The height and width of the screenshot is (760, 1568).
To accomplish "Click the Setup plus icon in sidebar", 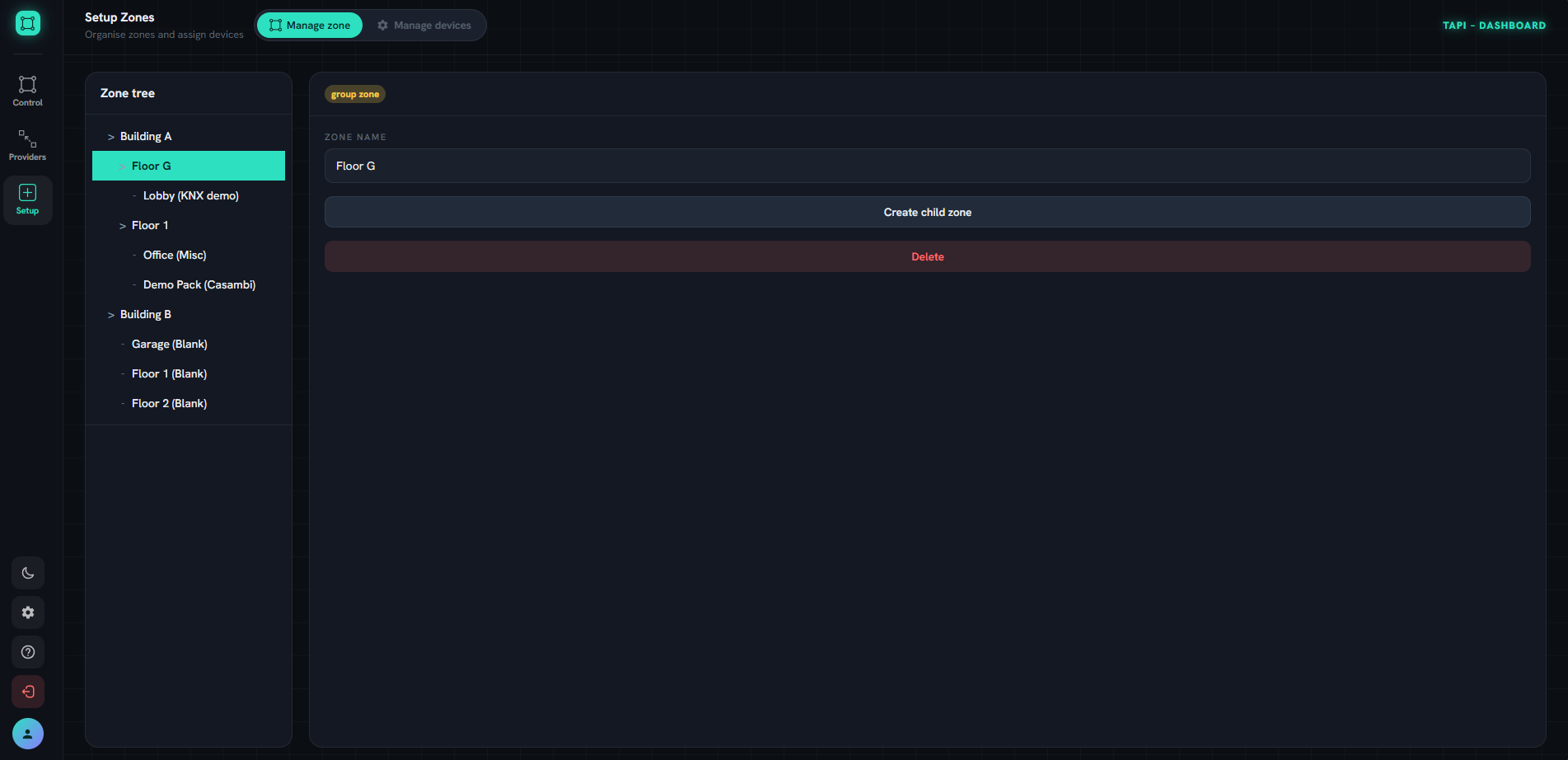I will pyautogui.click(x=27, y=193).
